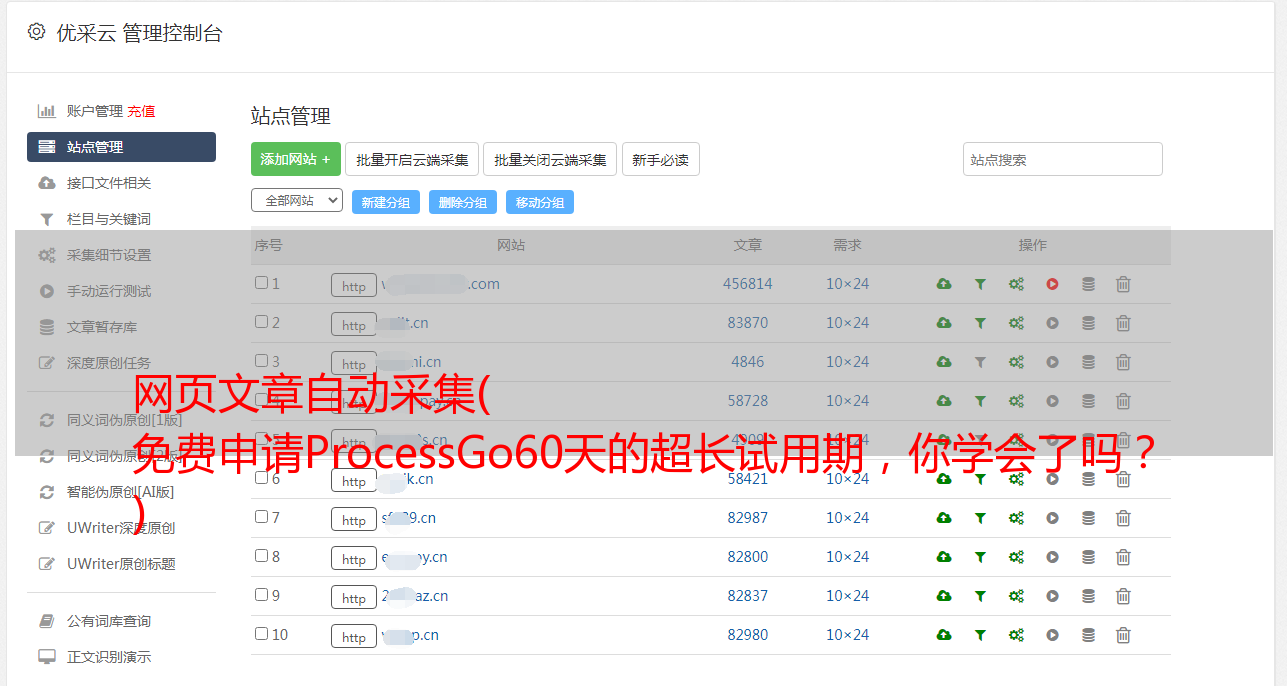This screenshot has width=1287, height=686.
Task: Click the 新手必读 button
Action: click(660, 159)
